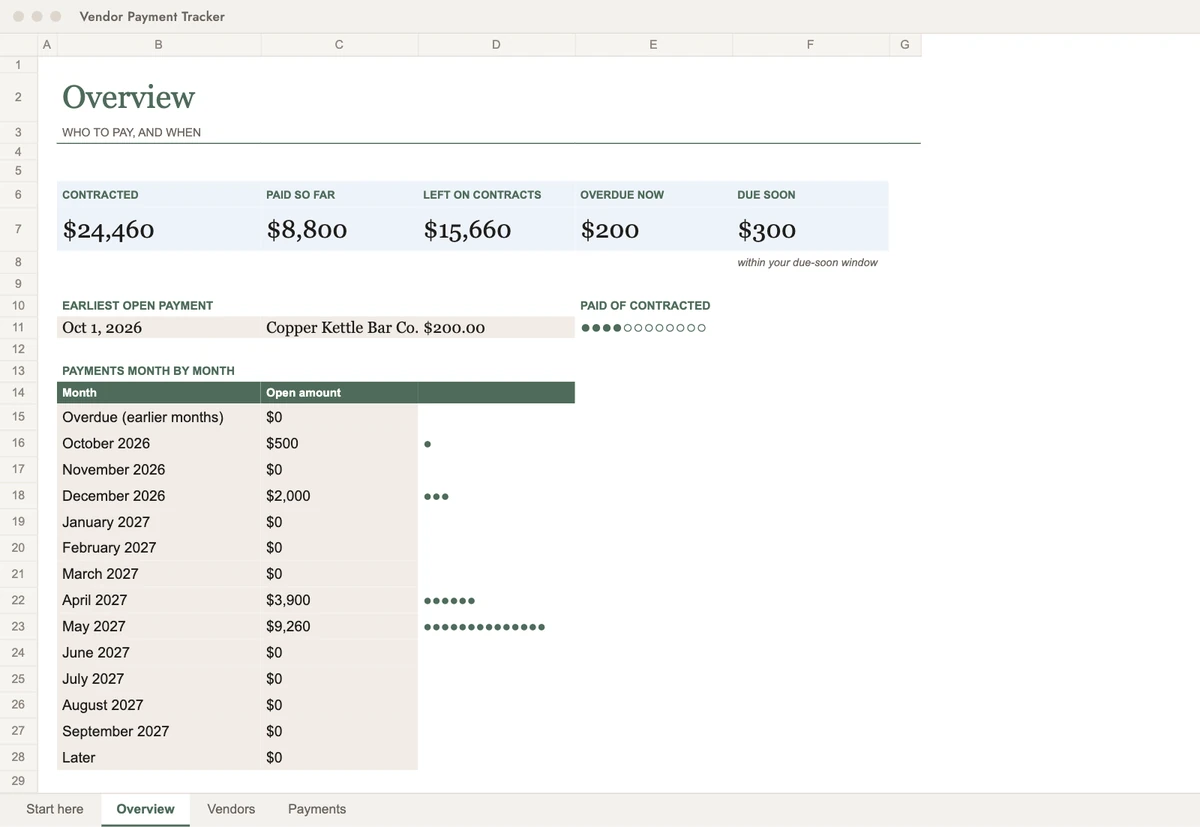Select the March 2027 cell
The height and width of the screenshot is (827, 1200).
tap(100, 573)
